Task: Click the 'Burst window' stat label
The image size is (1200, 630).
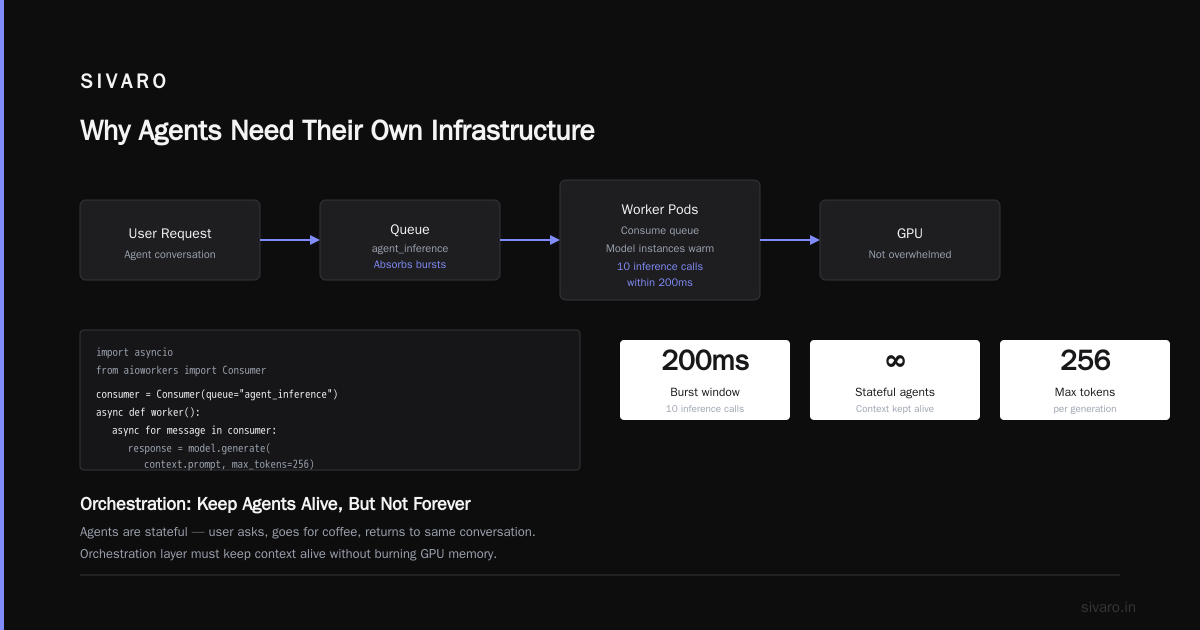Action: [705, 392]
